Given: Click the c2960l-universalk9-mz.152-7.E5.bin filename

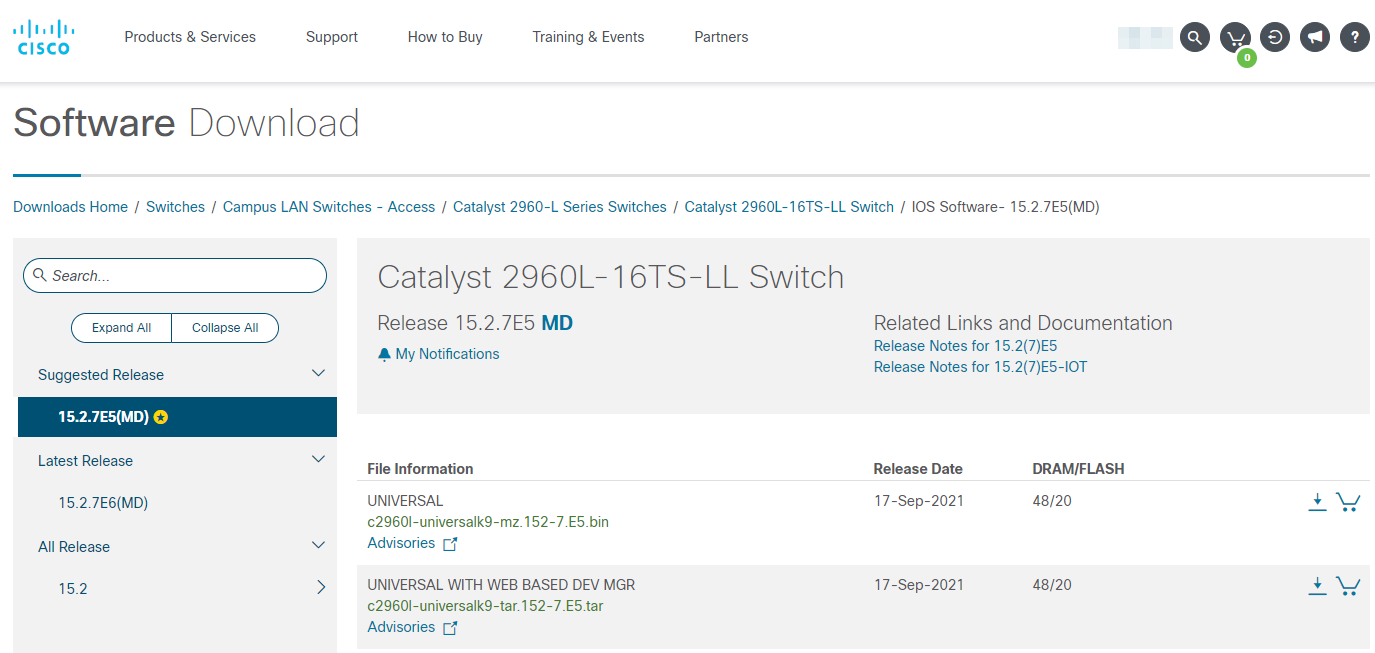Looking at the screenshot, I should [488, 522].
